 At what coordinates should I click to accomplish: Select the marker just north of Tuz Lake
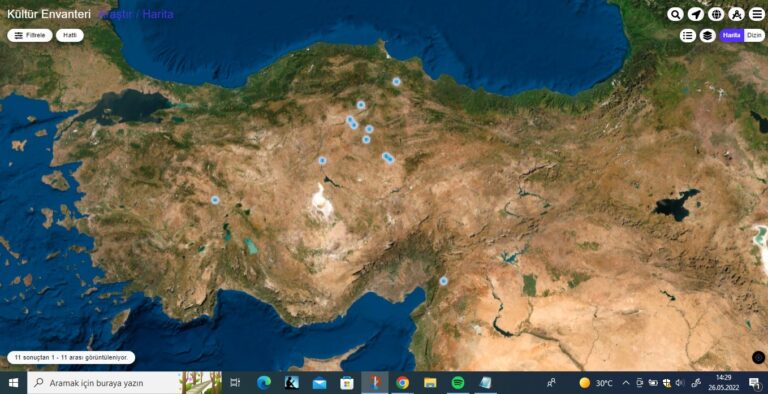tap(322, 160)
